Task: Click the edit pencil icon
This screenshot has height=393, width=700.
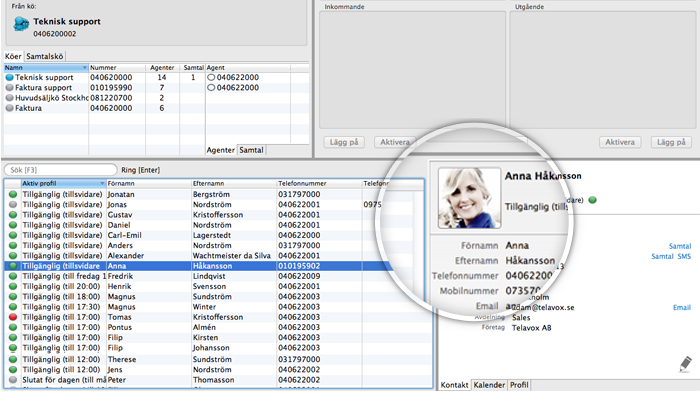Action: tap(685, 364)
